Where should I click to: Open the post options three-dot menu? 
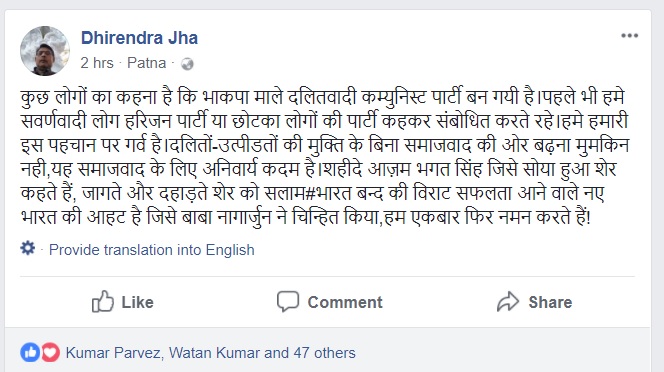(629, 36)
